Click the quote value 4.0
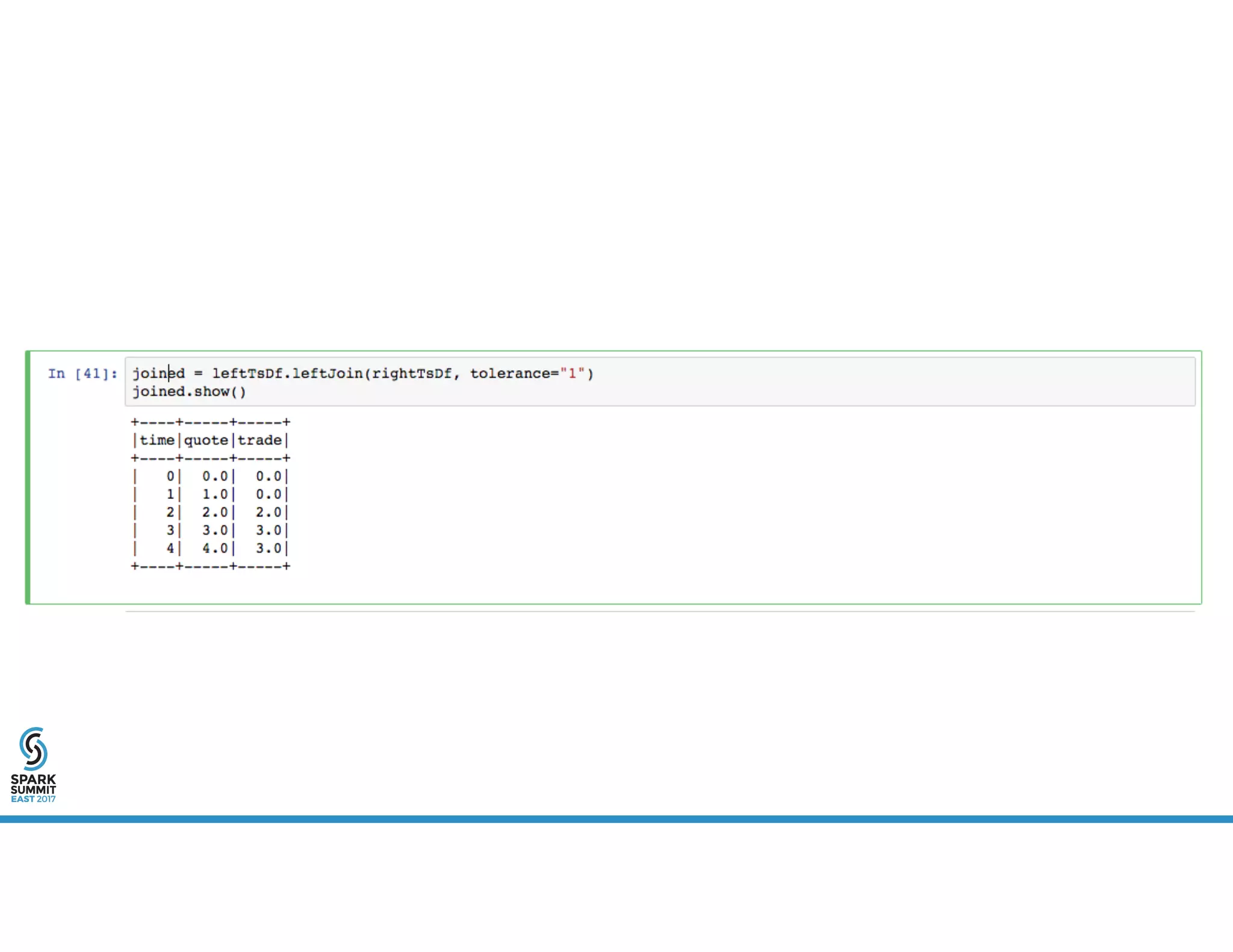 [x=215, y=549]
